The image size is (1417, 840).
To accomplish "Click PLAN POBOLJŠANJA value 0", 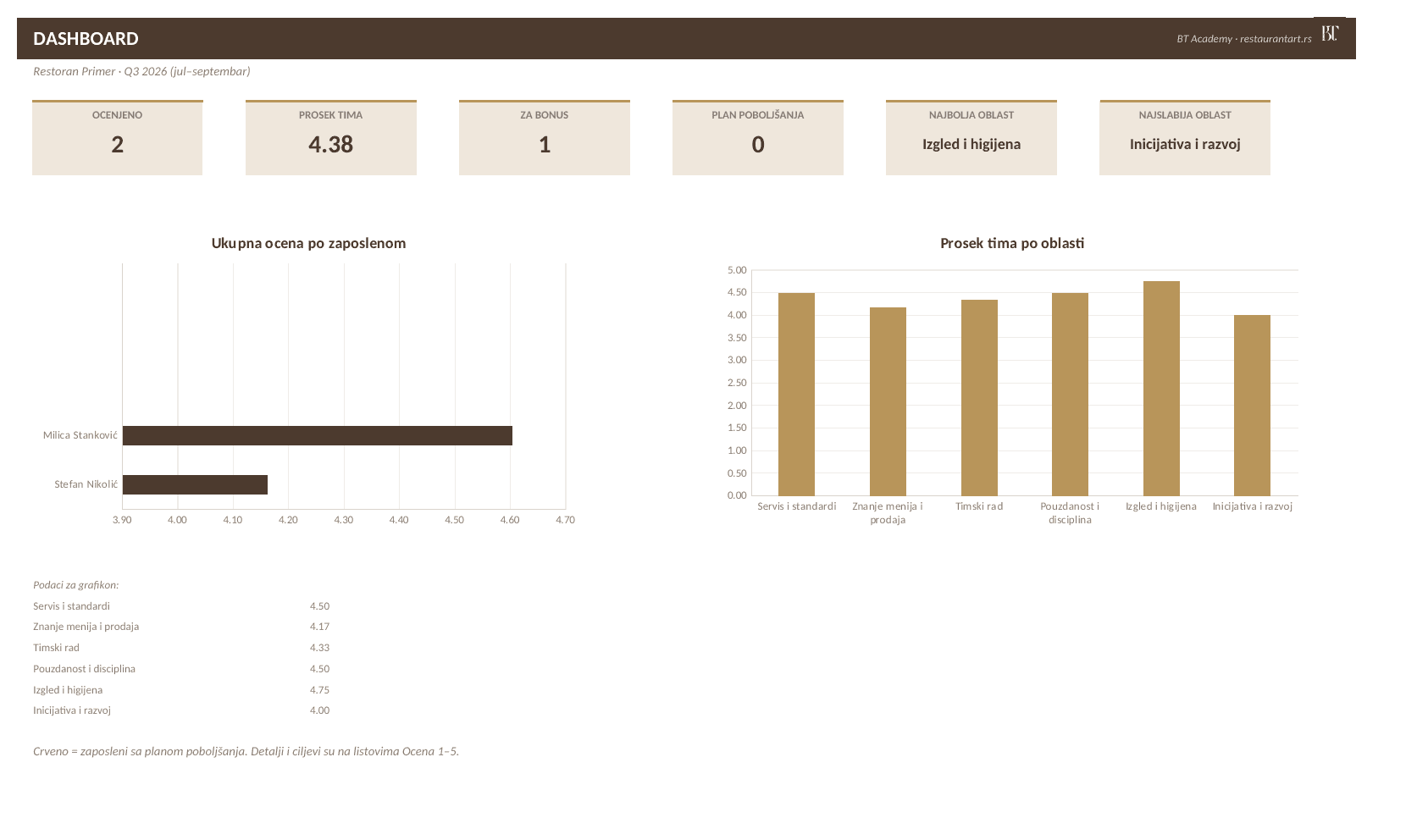I will click(x=758, y=145).
